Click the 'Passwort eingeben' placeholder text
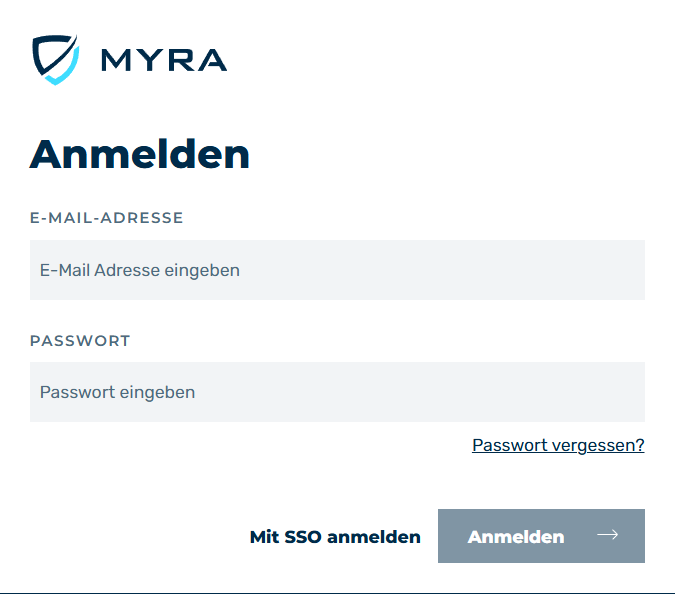The width and height of the screenshot is (675, 594). (x=117, y=393)
